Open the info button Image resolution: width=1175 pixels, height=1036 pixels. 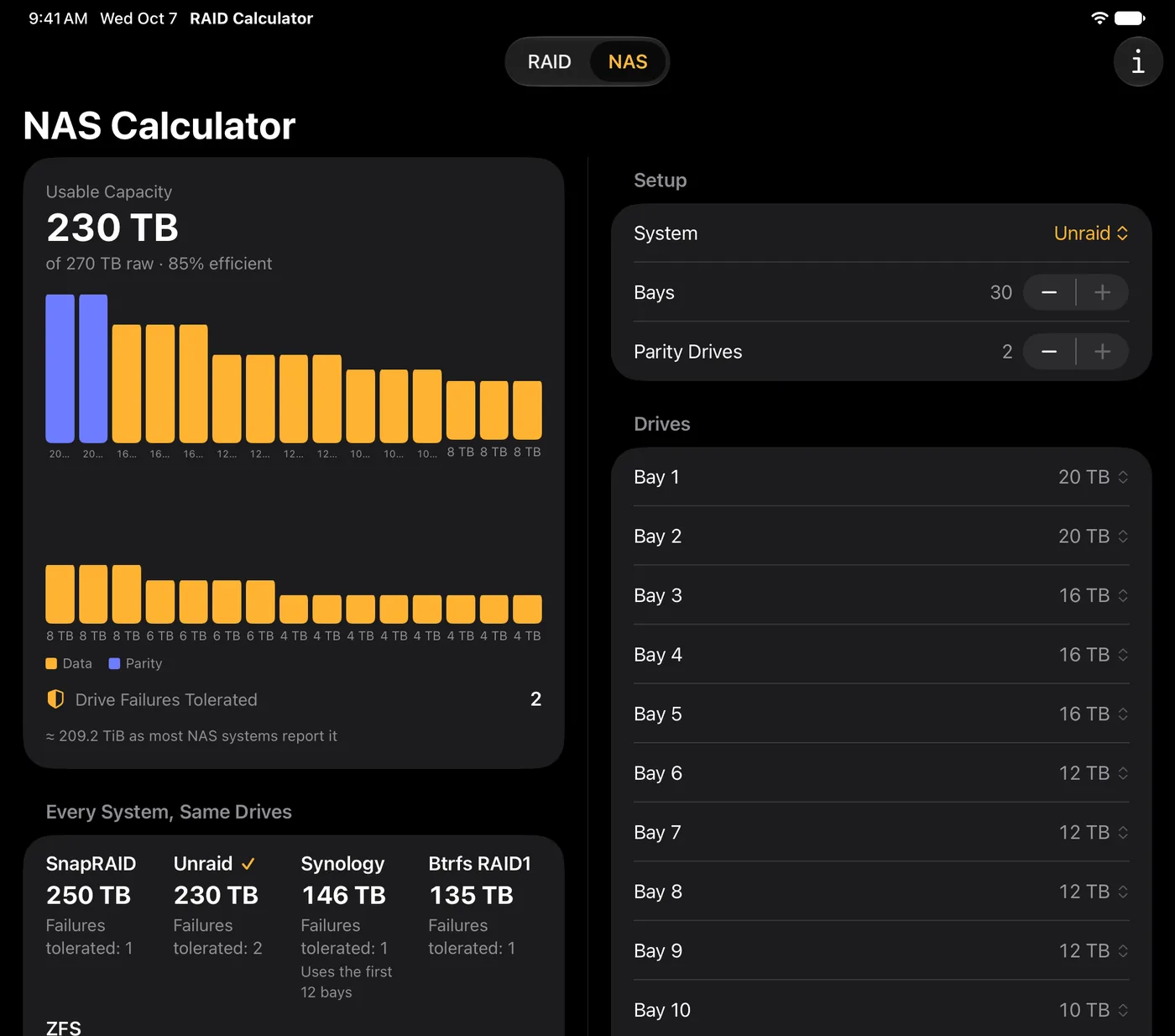[x=1137, y=61]
